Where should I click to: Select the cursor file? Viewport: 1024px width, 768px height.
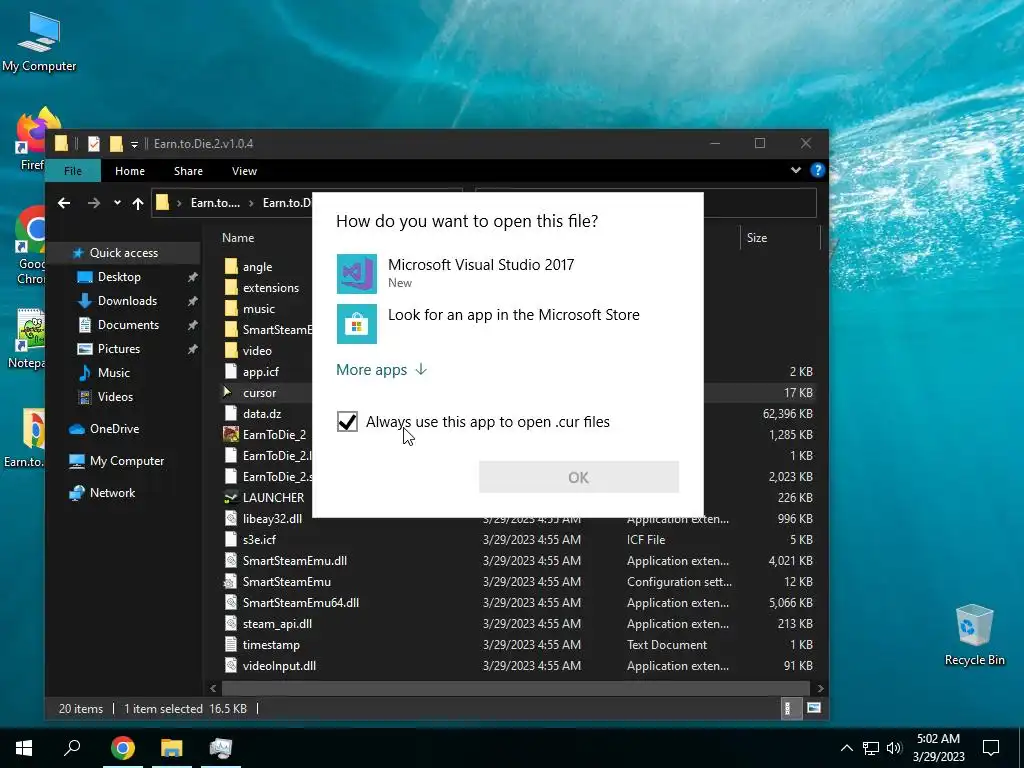pos(259,392)
